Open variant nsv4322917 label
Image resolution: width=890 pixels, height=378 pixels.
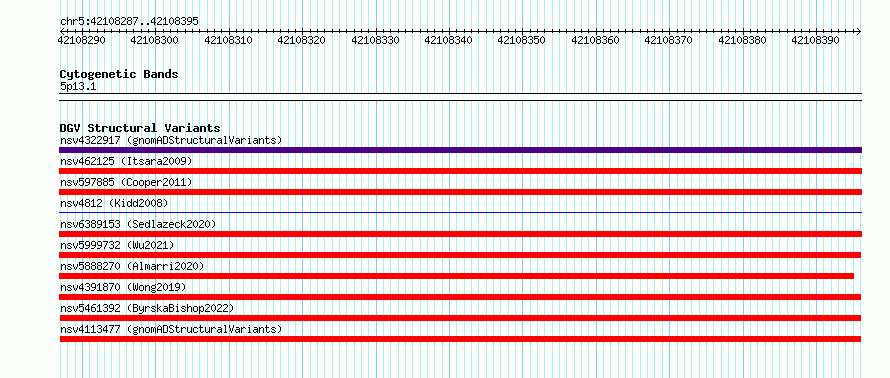(x=171, y=140)
